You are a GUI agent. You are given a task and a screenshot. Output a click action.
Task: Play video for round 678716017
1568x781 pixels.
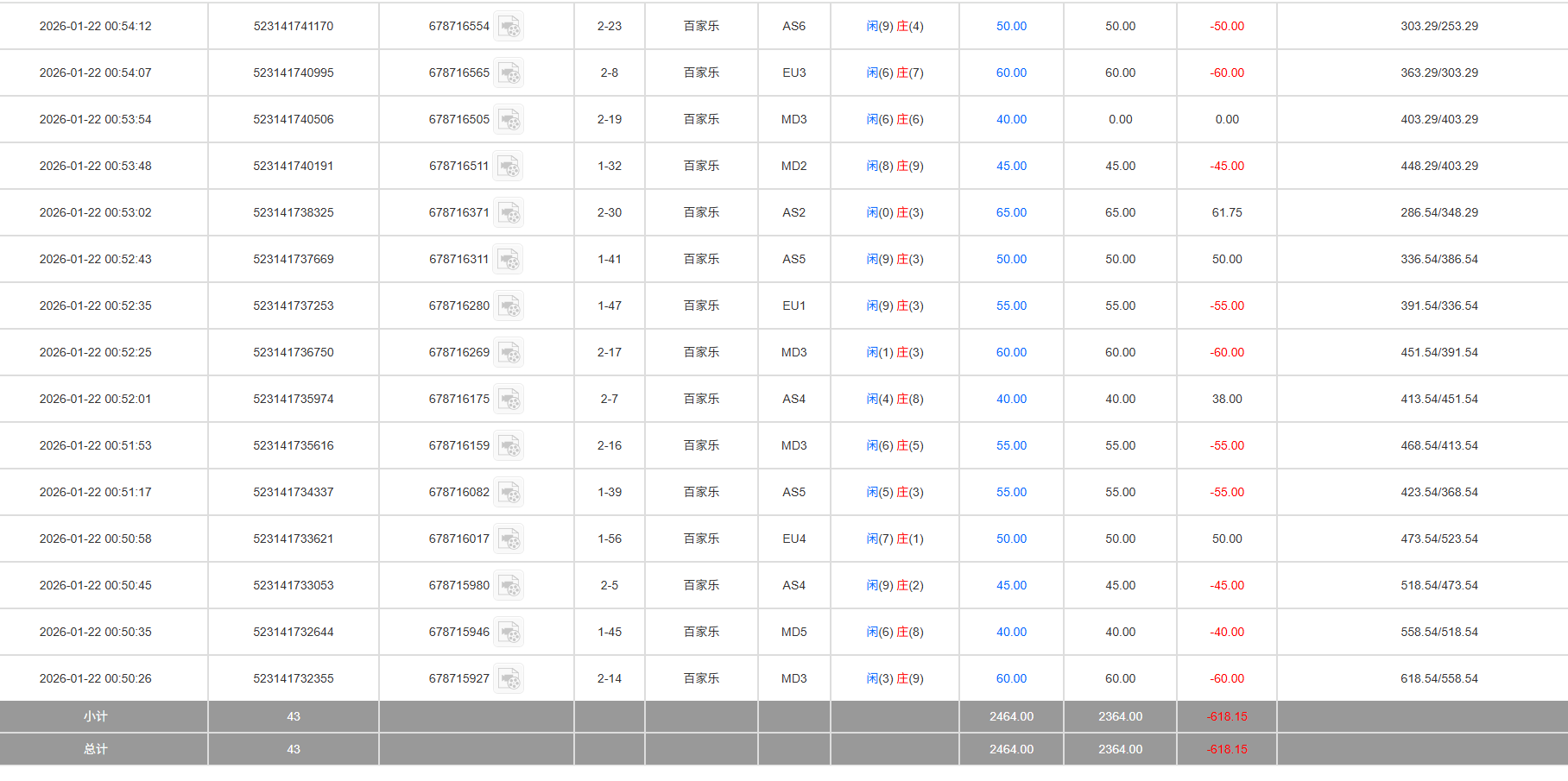point(509,539)
